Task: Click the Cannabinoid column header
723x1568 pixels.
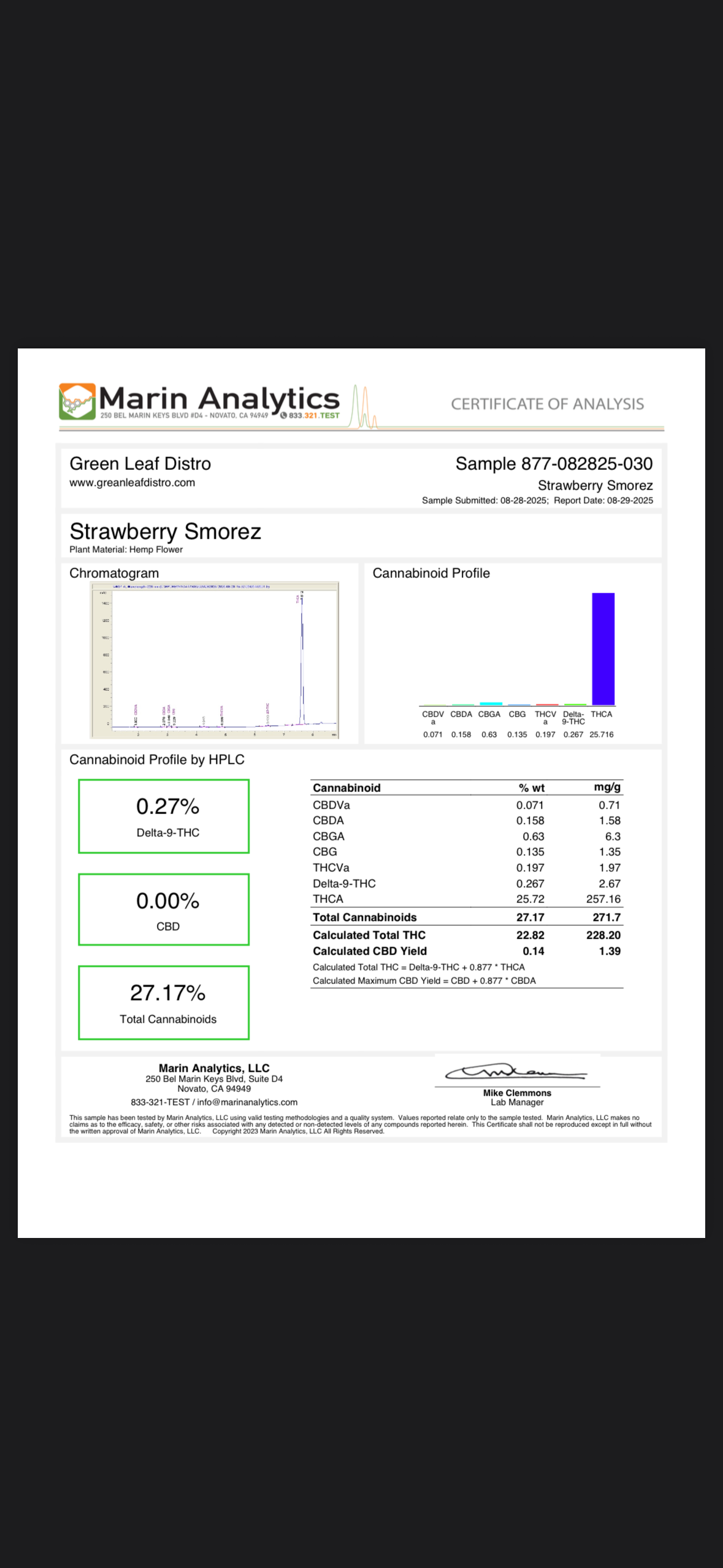Action: pos(346,788)
